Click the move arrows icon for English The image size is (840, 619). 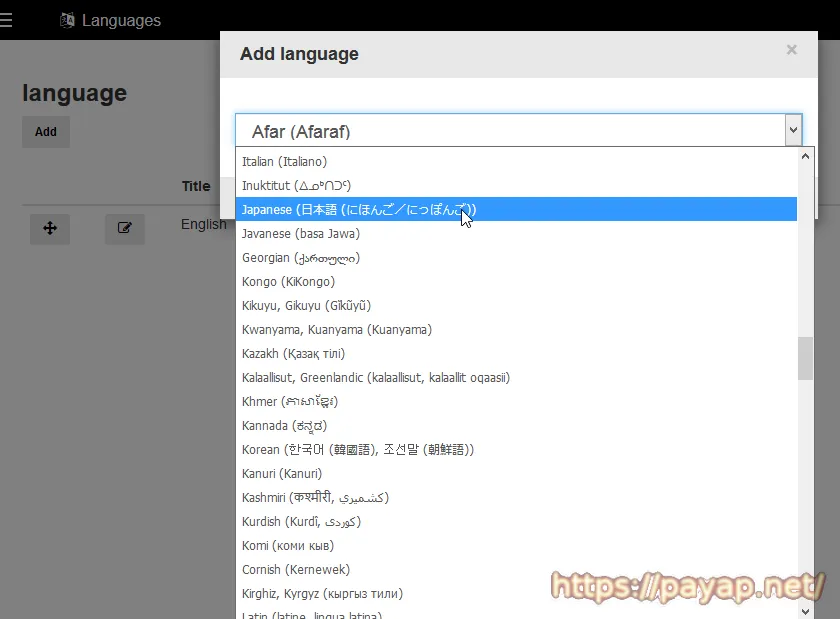tap(50, 228)
